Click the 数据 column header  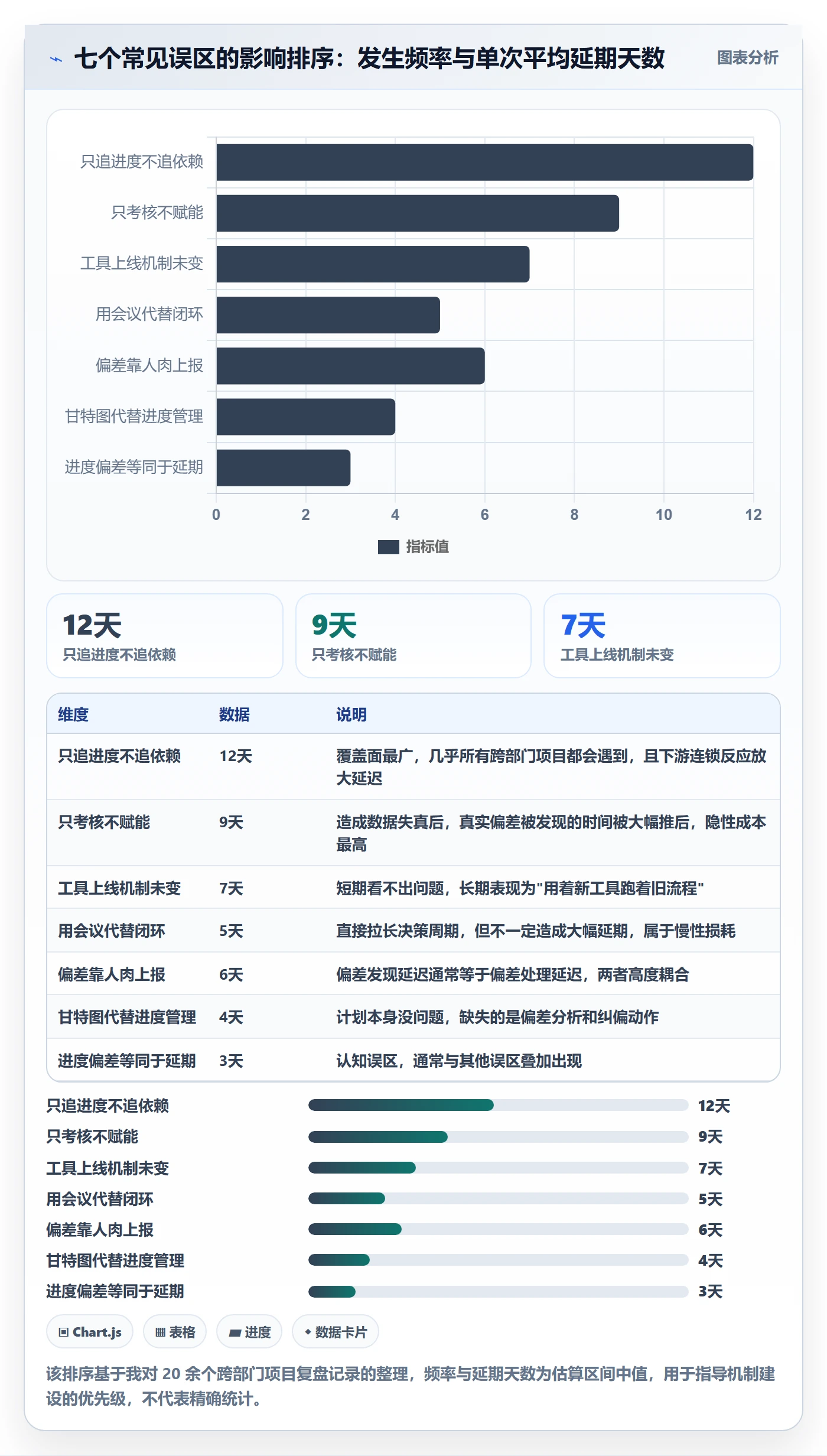tap(235, 714)
